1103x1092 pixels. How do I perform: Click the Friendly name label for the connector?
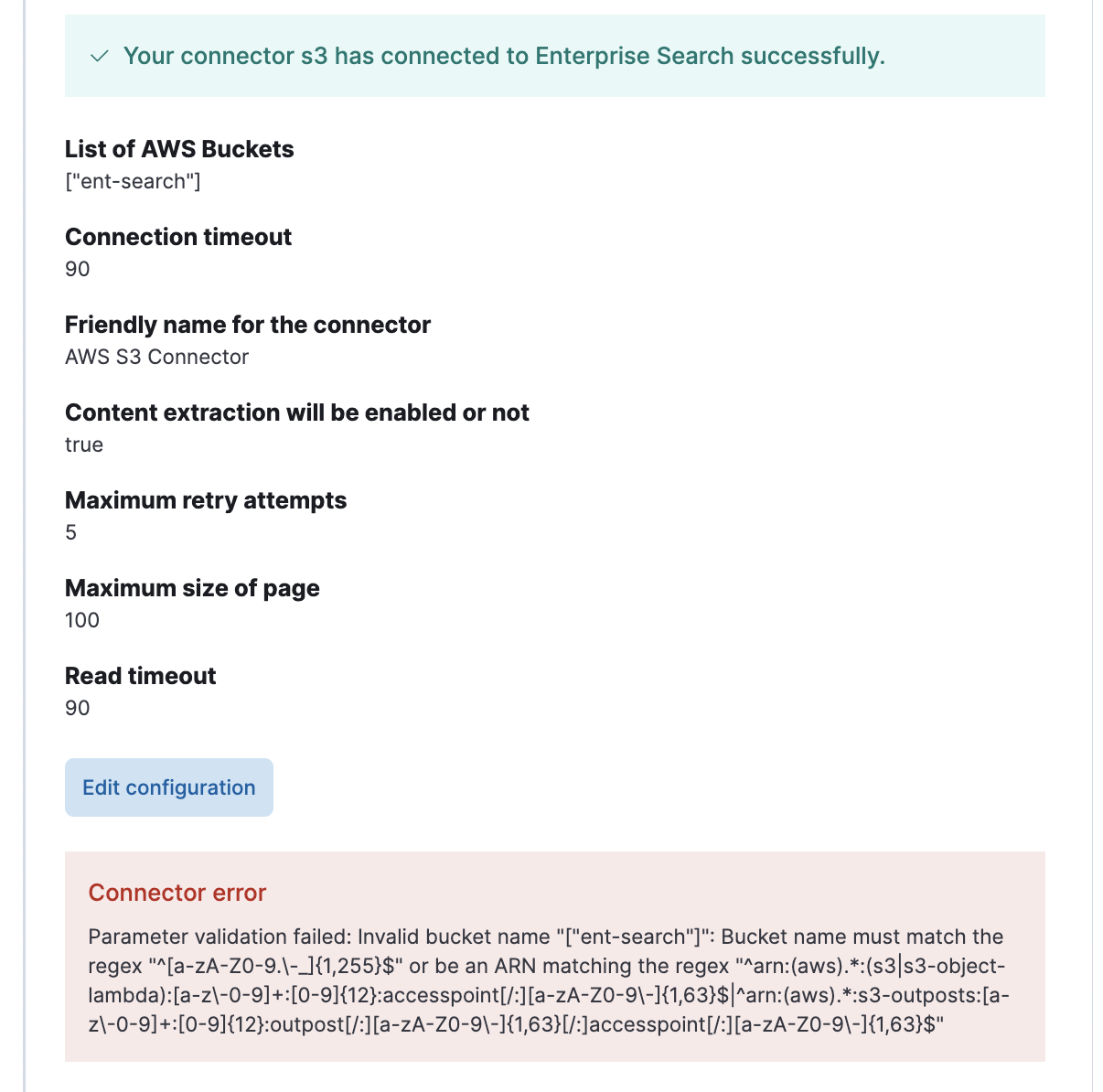coord(248,325)
